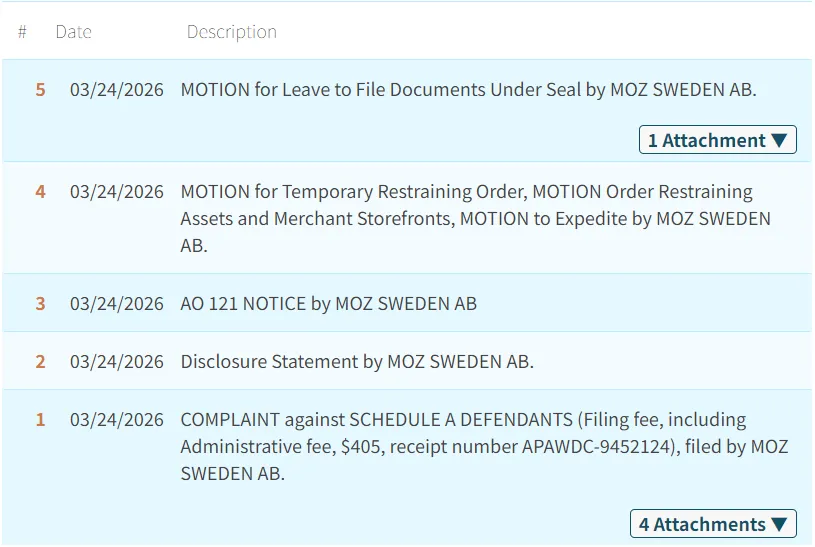Open docket entry number 3
This screenshot has width=815, height=547.
(x=40, y=303)
